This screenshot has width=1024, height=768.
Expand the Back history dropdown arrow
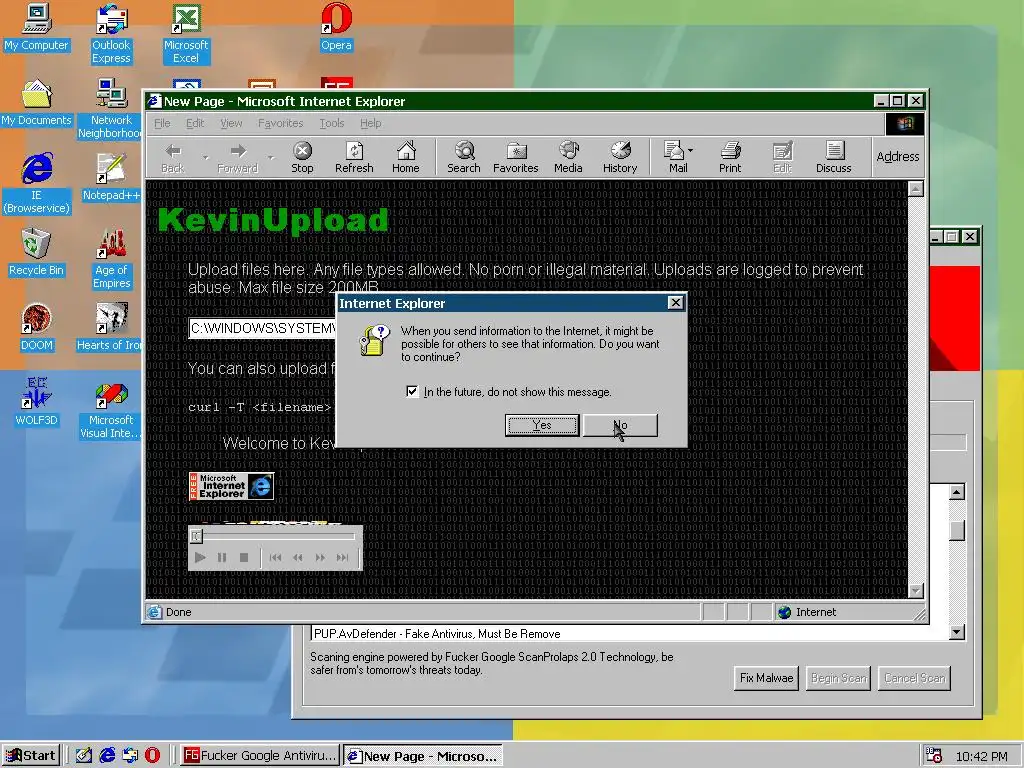pyautogui.click(x=205, y=158)
